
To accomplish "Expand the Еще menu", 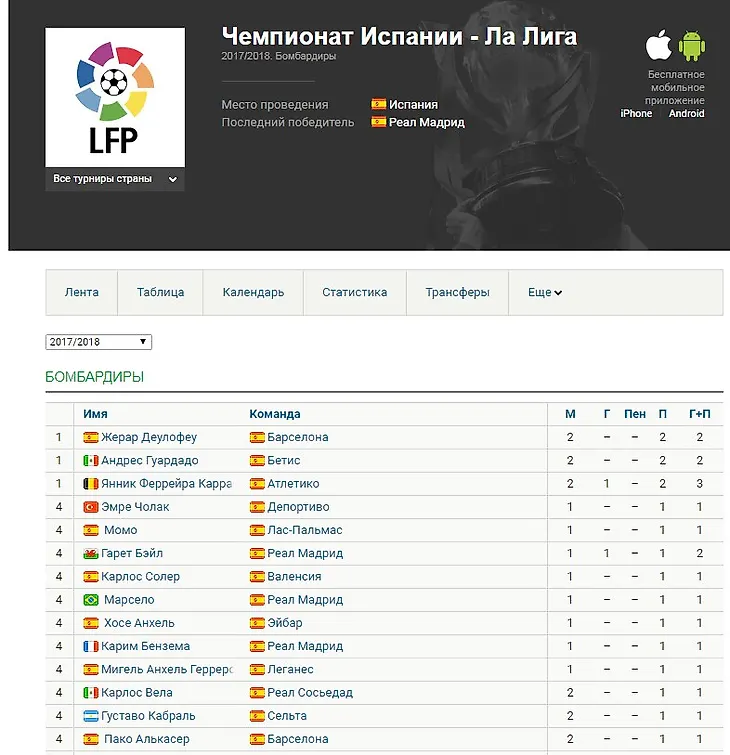I will click(x=545, y=293).
